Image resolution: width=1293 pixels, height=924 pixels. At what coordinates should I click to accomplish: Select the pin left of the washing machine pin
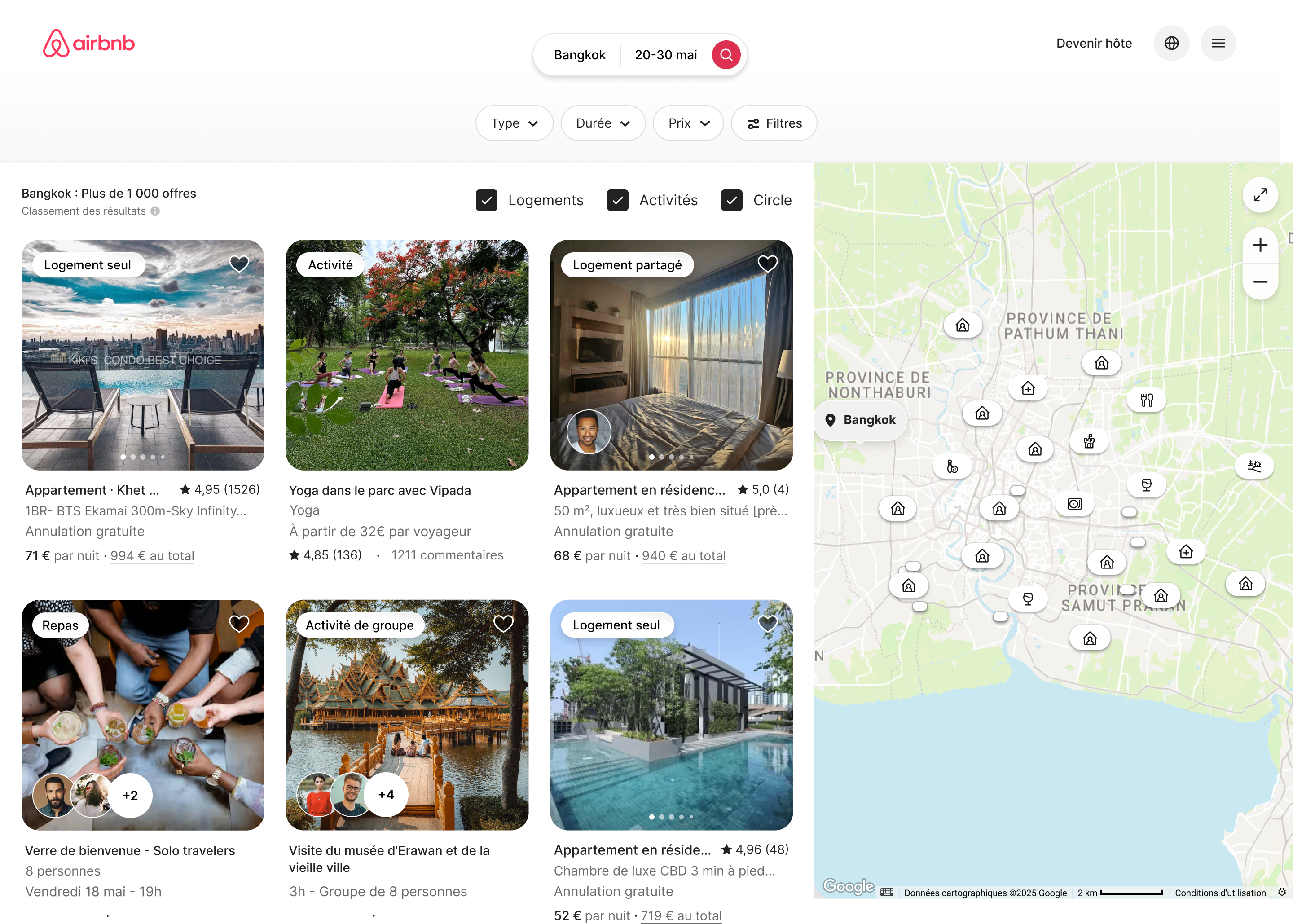(x=999, y=508)
